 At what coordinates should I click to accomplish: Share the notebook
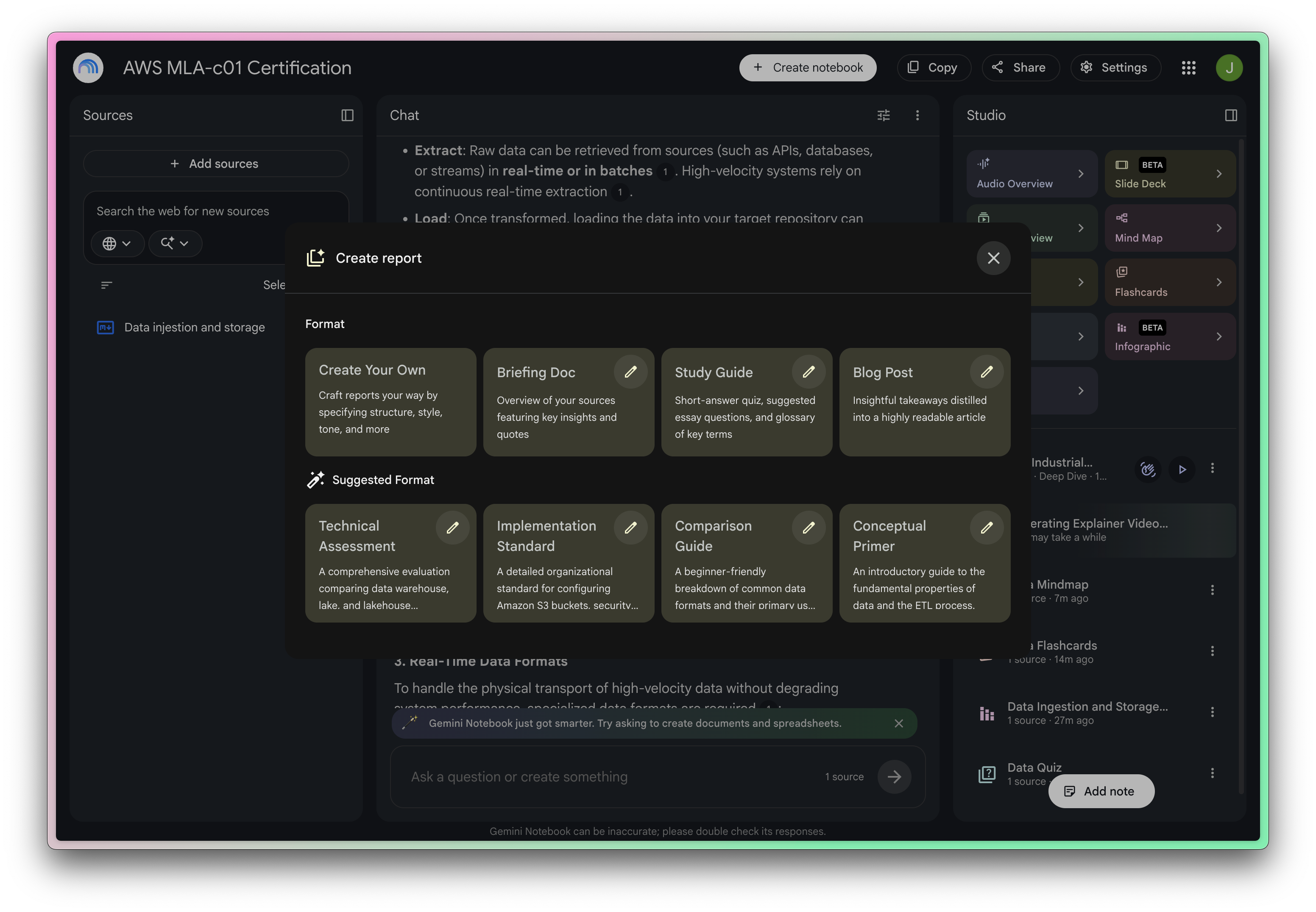(x=1020, y=68)
